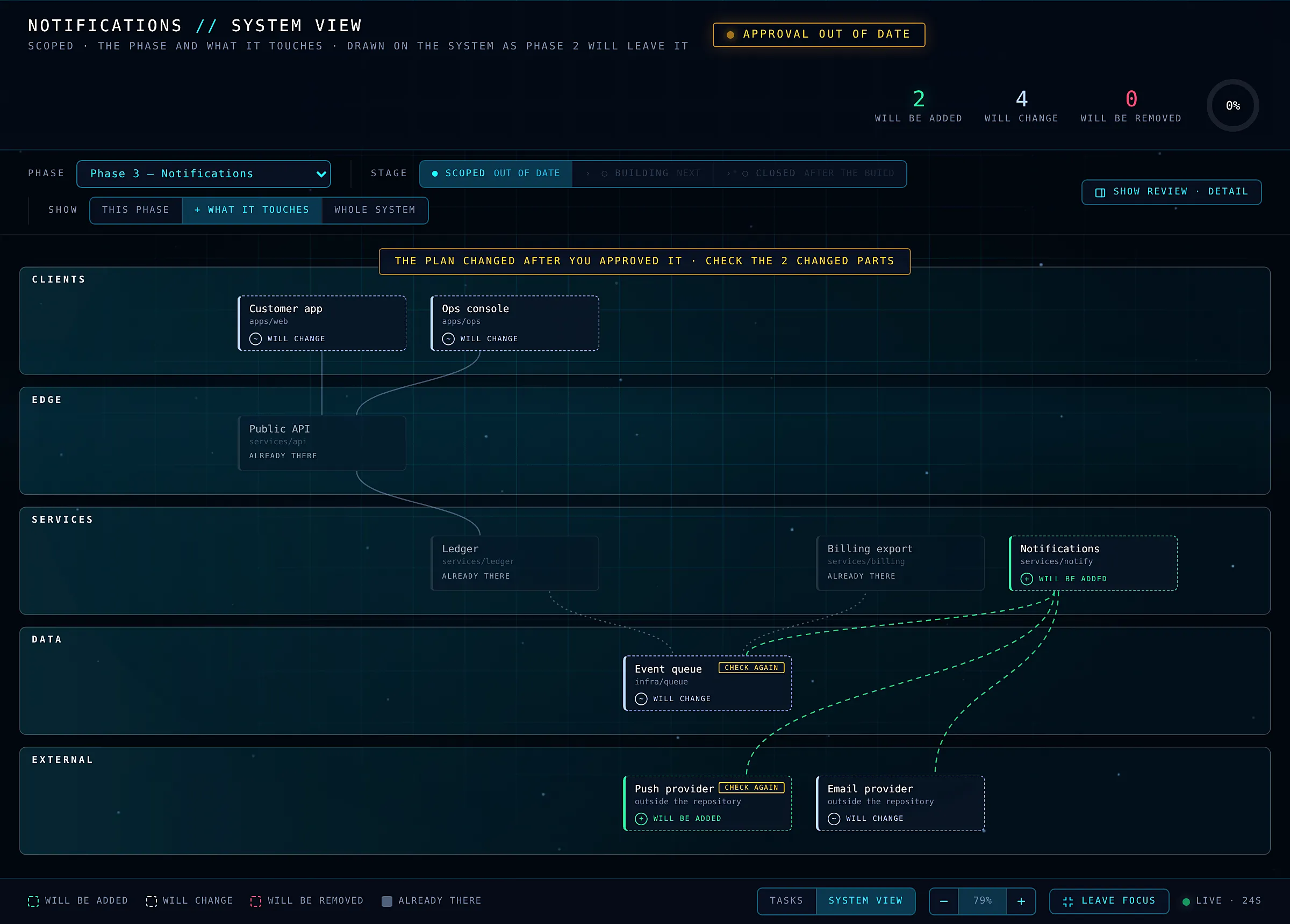1290x924 pixels.
Task: Click the panel icon in Show Review button
Action: point(1100,192)
